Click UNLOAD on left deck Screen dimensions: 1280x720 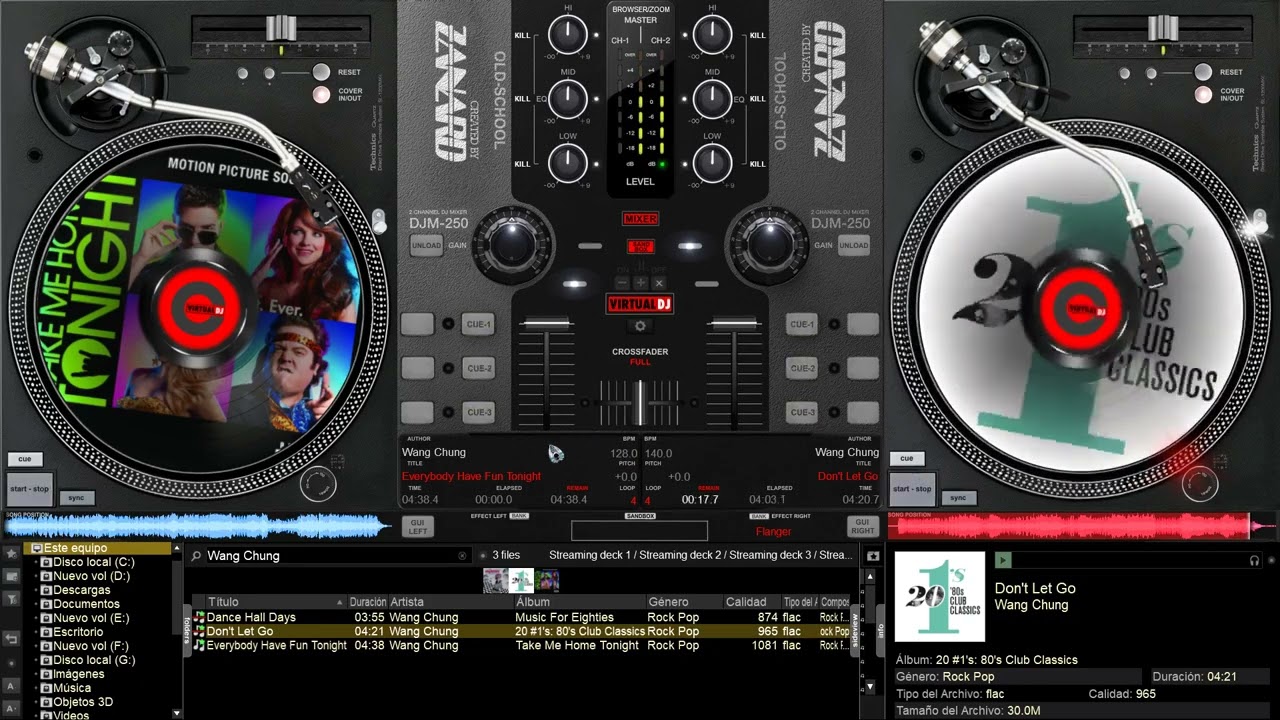pos(426,245)
